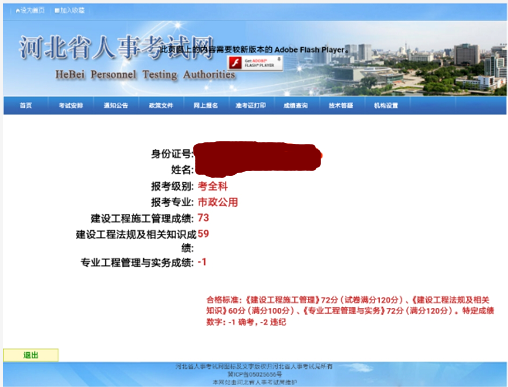Screen dimensions: 508x387
Task: Click the home icon beside 设为首页
Action: point(18,11)
